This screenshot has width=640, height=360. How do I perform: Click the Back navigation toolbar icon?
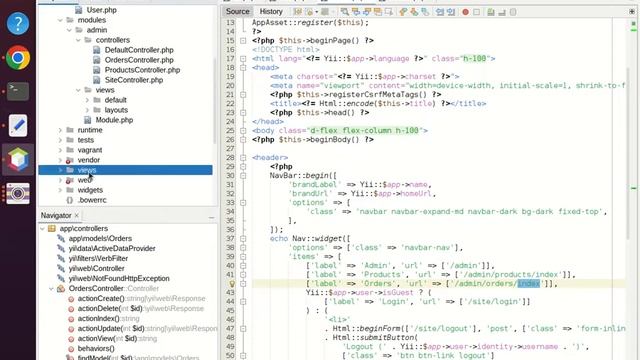coord(309,12)
